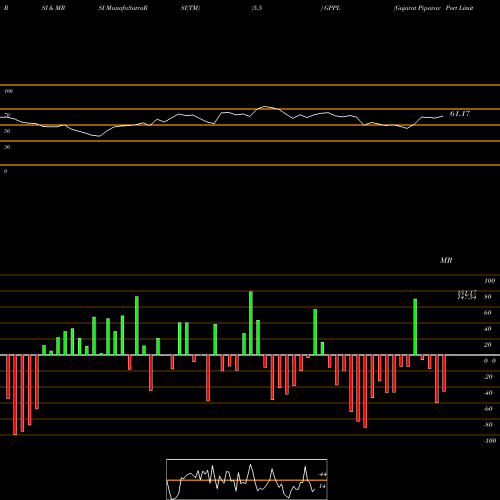Click the last red bar in MR histogram
The image size is (500, 500).
444,373
